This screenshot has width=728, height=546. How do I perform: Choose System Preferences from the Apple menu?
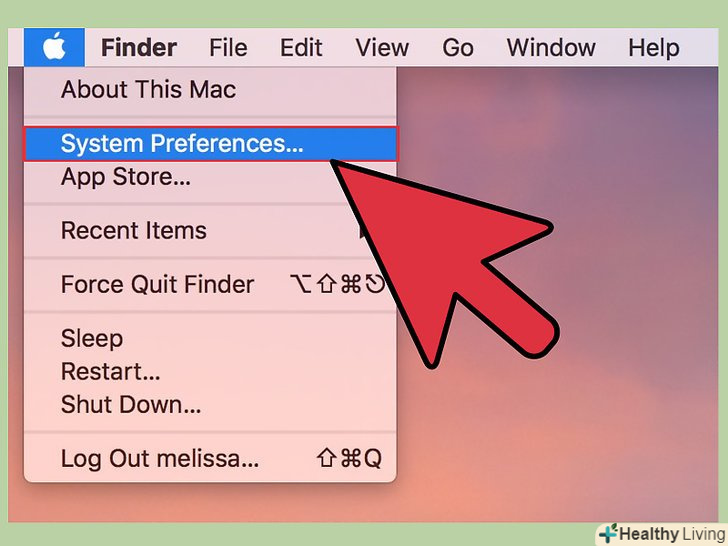tap(210, 143)
